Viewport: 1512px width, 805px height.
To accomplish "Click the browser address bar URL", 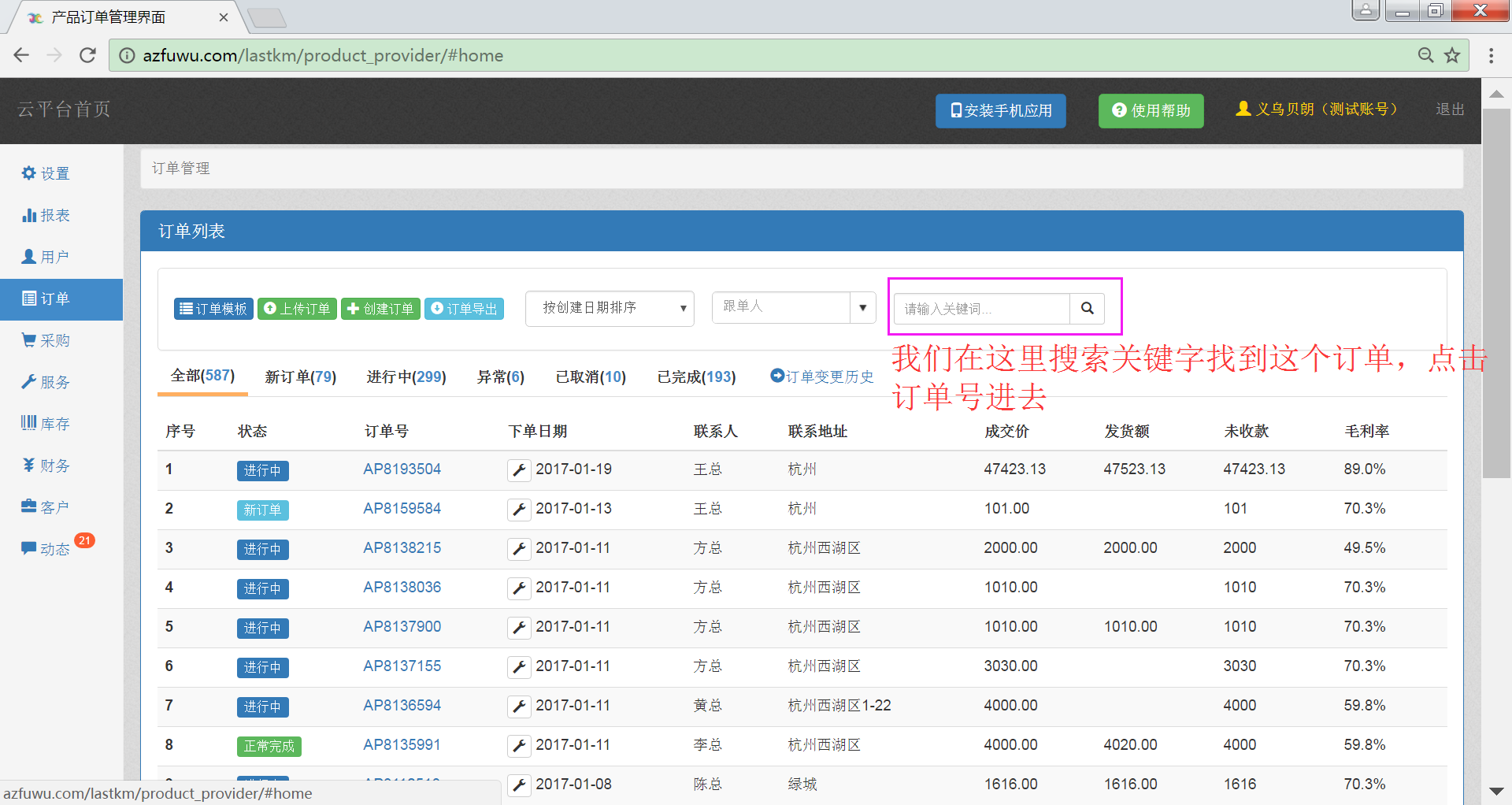I will tap(323, 55).
